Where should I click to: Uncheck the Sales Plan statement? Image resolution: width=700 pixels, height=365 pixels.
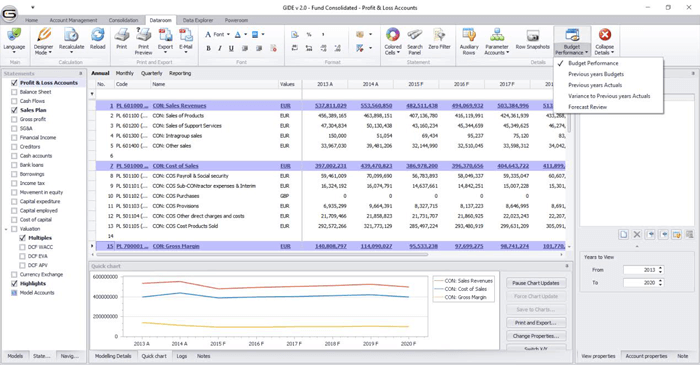14,110
